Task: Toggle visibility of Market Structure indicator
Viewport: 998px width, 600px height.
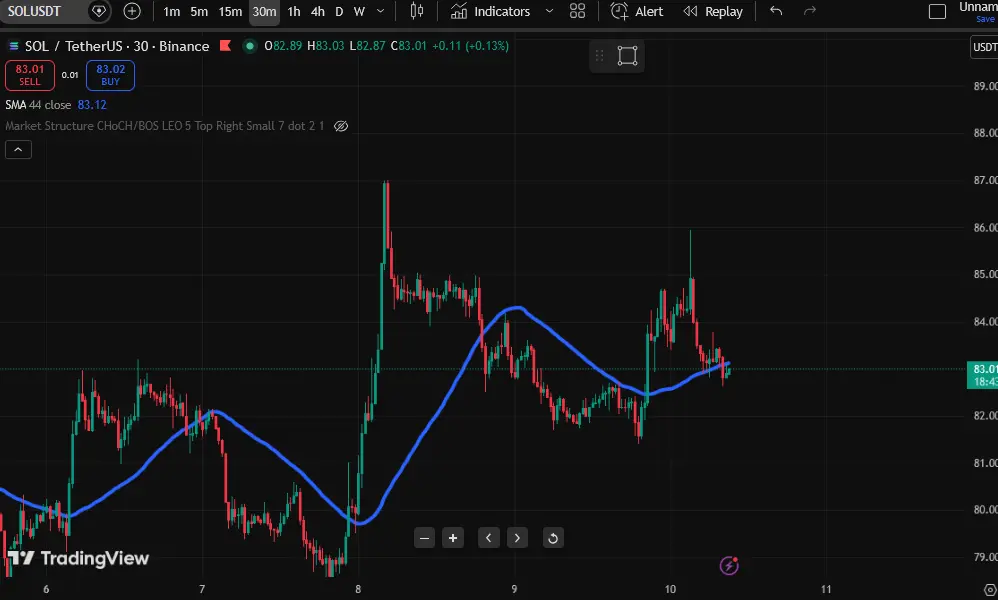Action: click(x=341, y=126)
